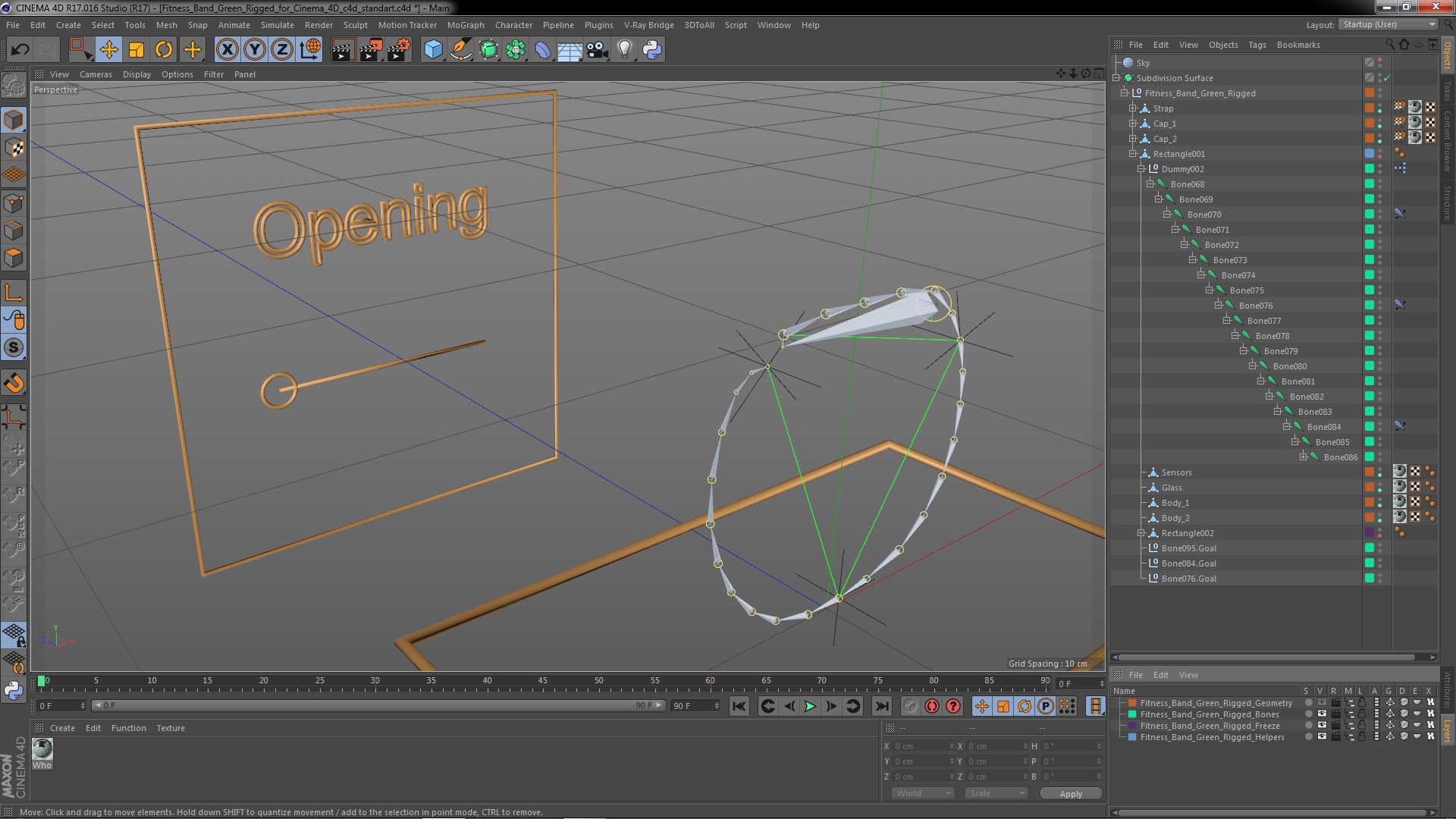Screen dimensions: 1456x819
Task: Select the Scale tool in top toolbar
Action: pyautogui.click(x=136, y=50)
